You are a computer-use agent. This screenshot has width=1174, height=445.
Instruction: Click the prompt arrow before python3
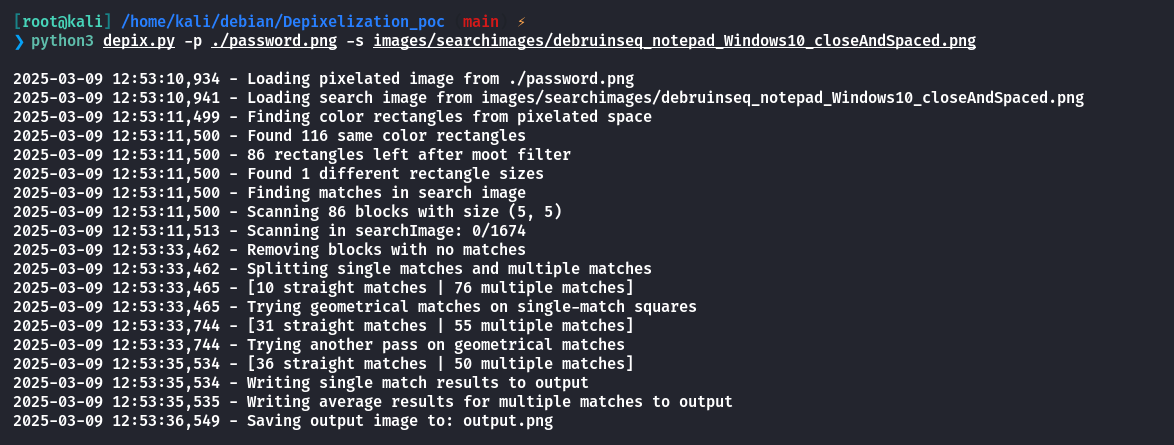point(19,40)
